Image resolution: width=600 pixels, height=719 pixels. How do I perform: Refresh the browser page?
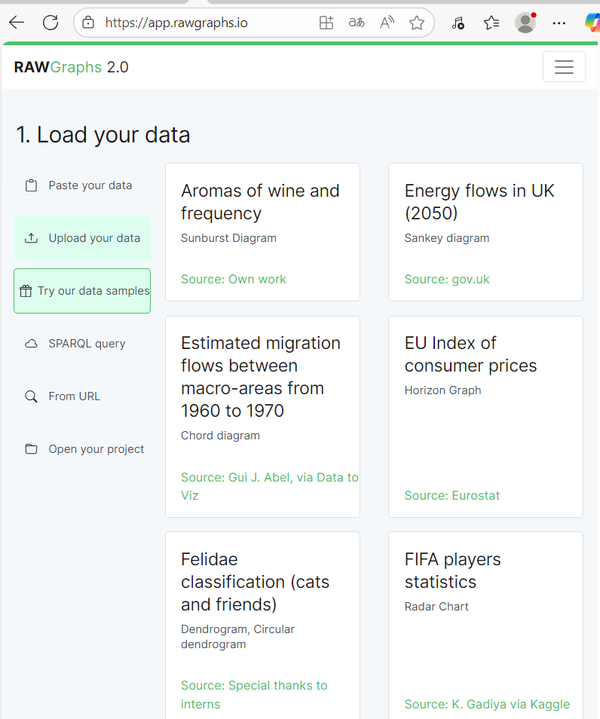click(x=50, y=22)
